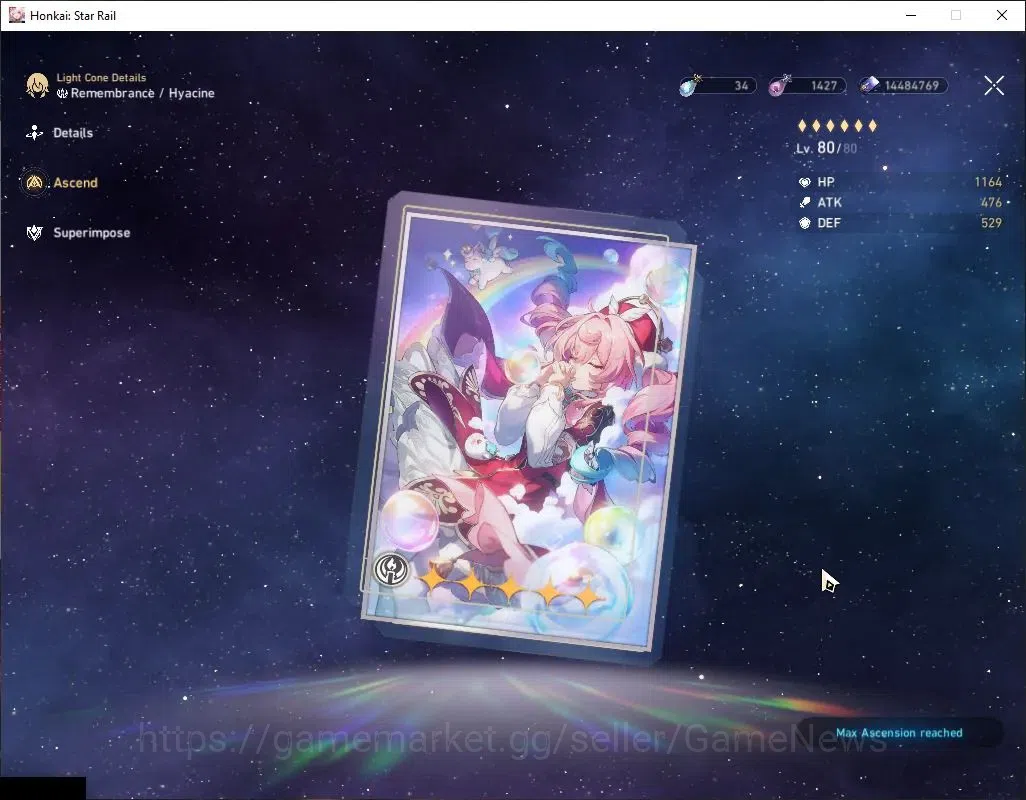Open the Details tab
1026x800 pixels.
pos(73,133)
